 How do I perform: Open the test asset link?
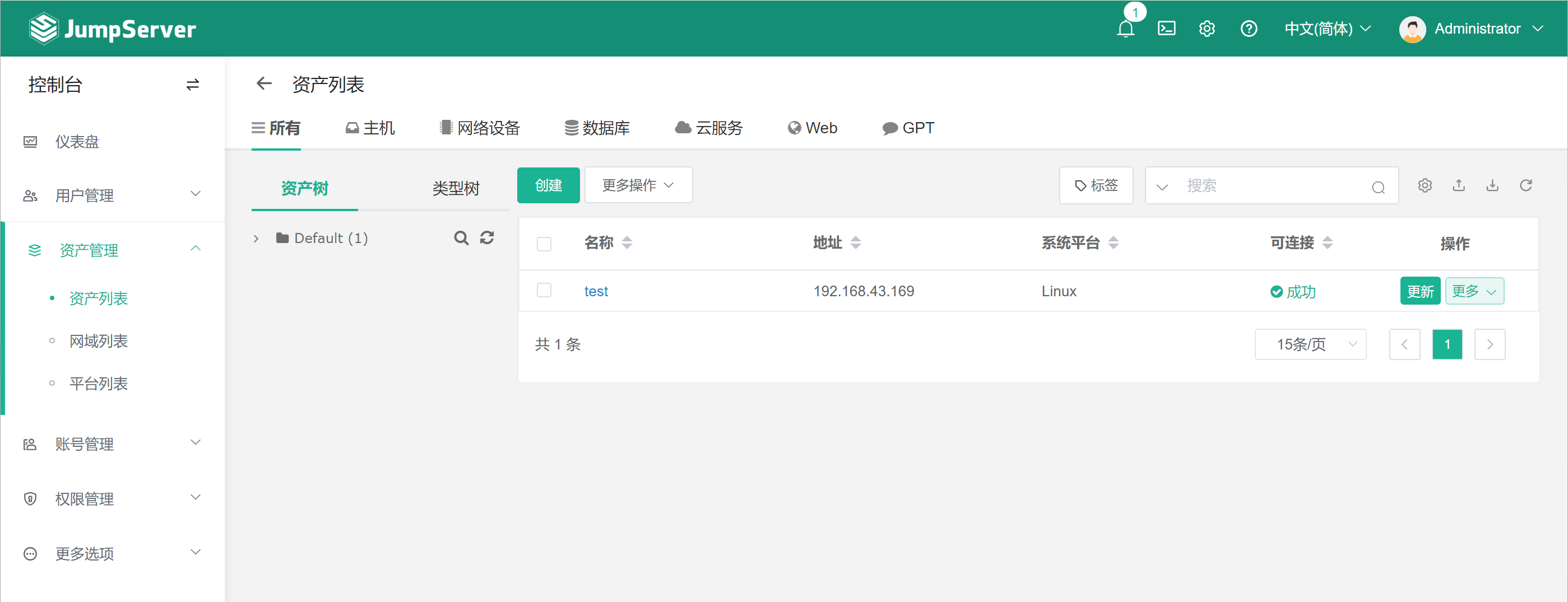click(x=596, y=291)
